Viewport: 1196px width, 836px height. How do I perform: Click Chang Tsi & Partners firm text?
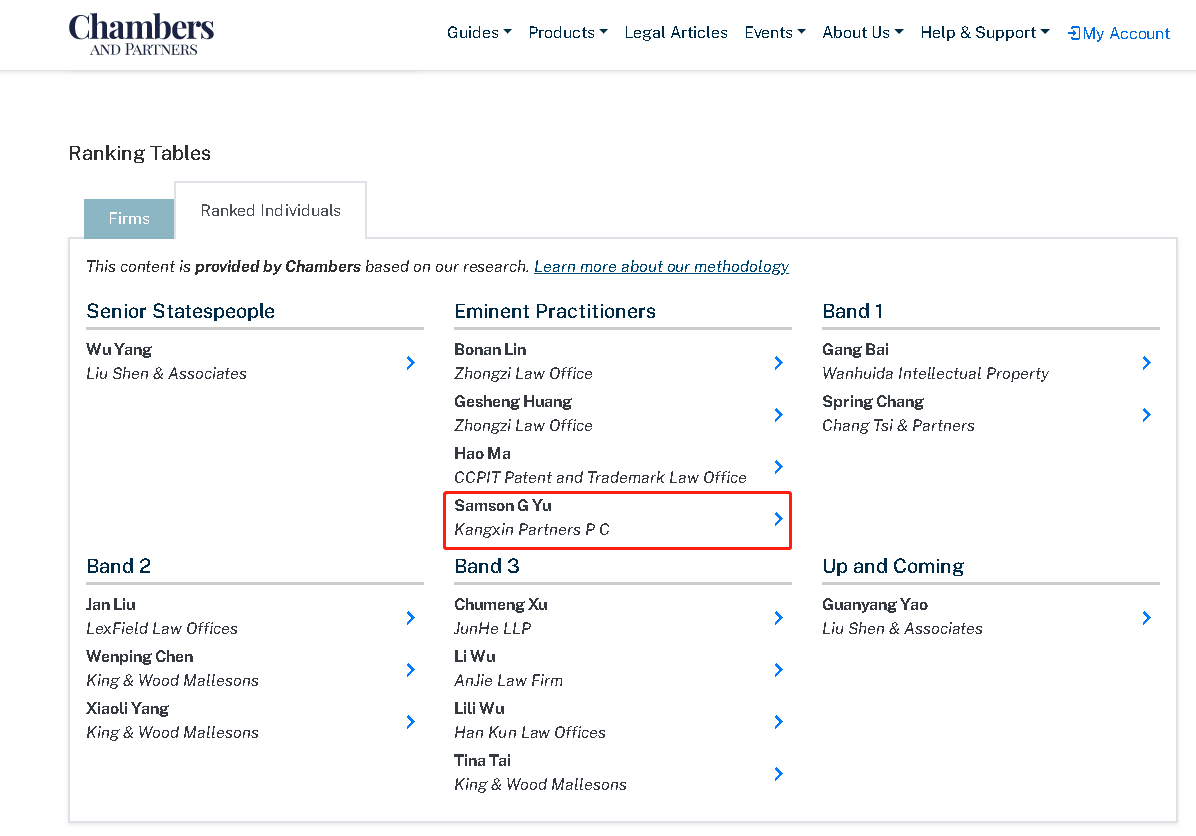tap(899, 426)
